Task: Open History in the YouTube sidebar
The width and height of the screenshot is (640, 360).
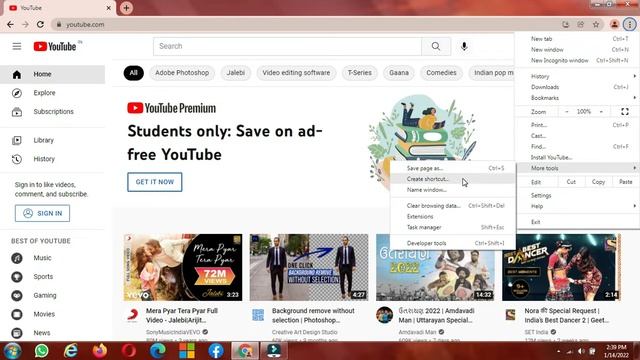Action: point(52,159)
